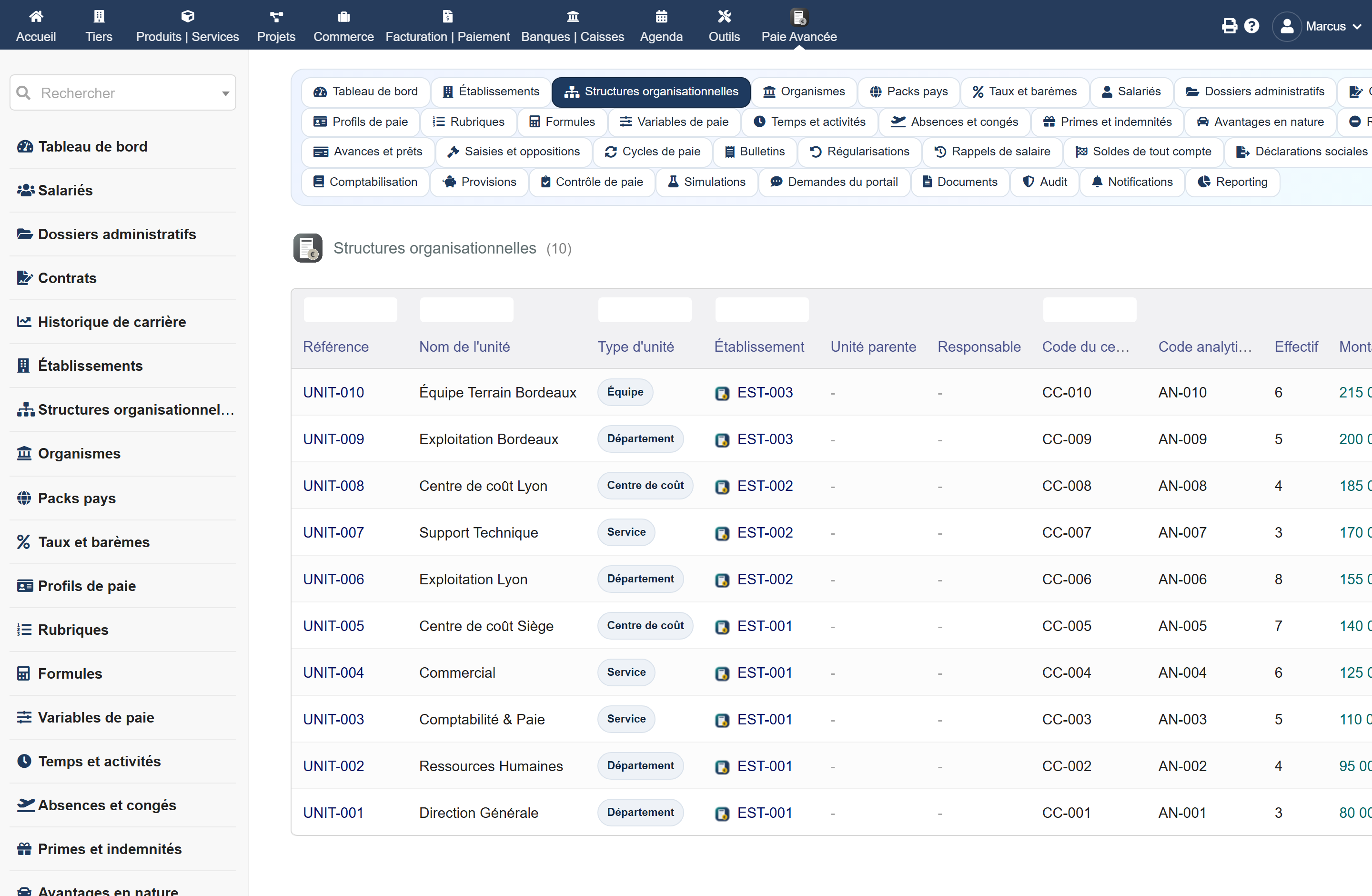Open the Contrôle de paie tab
The height and width of the screenshot is (896, 1372).
[592, 182]
